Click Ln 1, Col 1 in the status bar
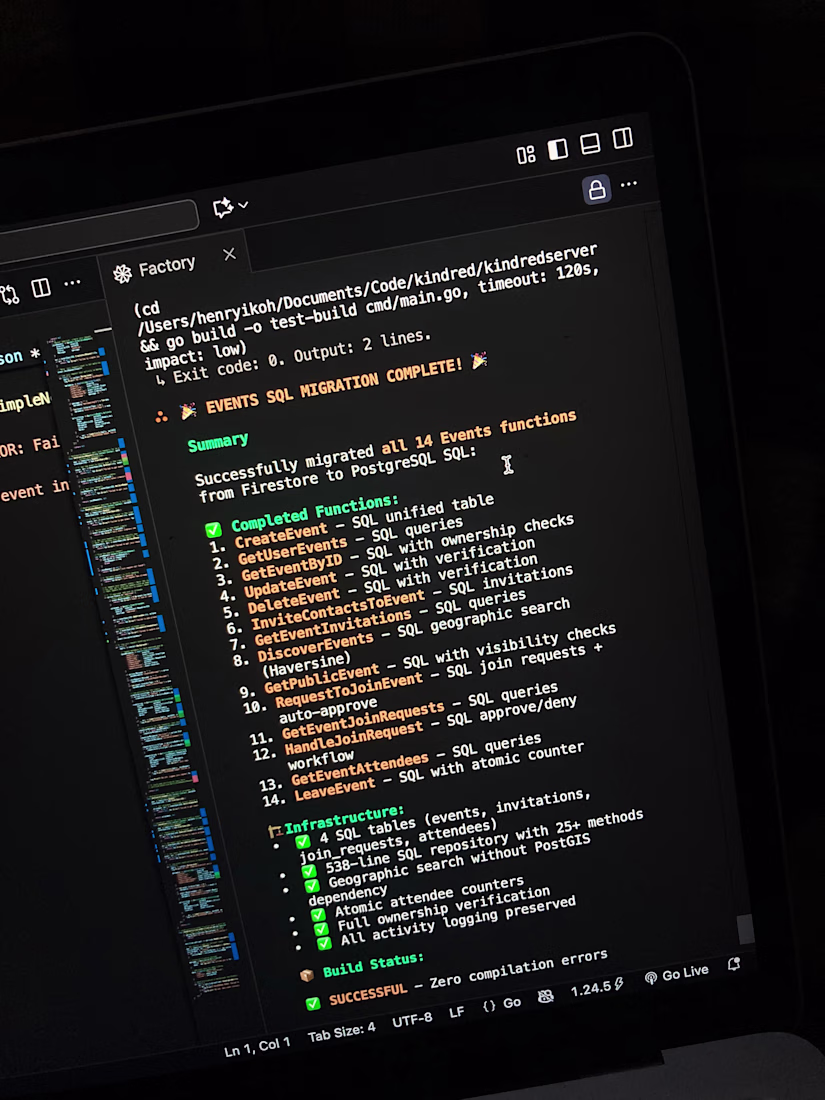825x1100 pixels. point(257,1047)
